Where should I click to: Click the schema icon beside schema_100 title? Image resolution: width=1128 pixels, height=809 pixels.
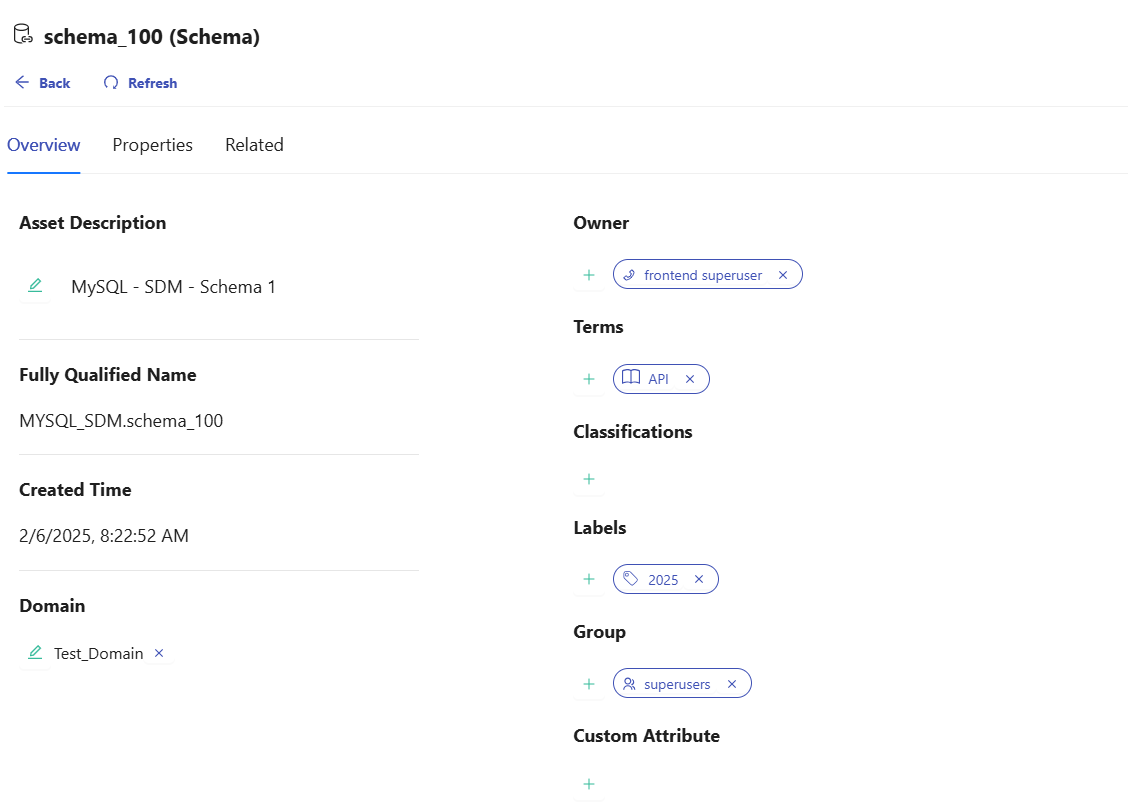coord(24,37)
